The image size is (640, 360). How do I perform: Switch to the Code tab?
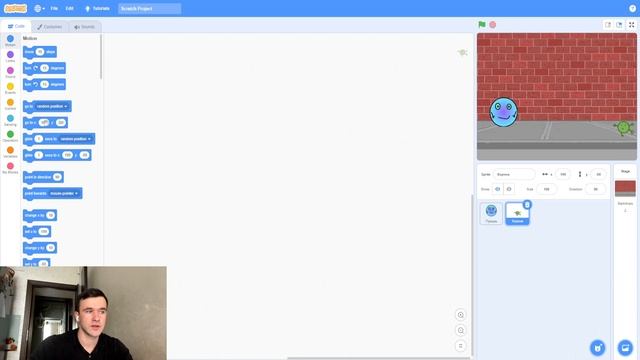click(x=16, y=26)
